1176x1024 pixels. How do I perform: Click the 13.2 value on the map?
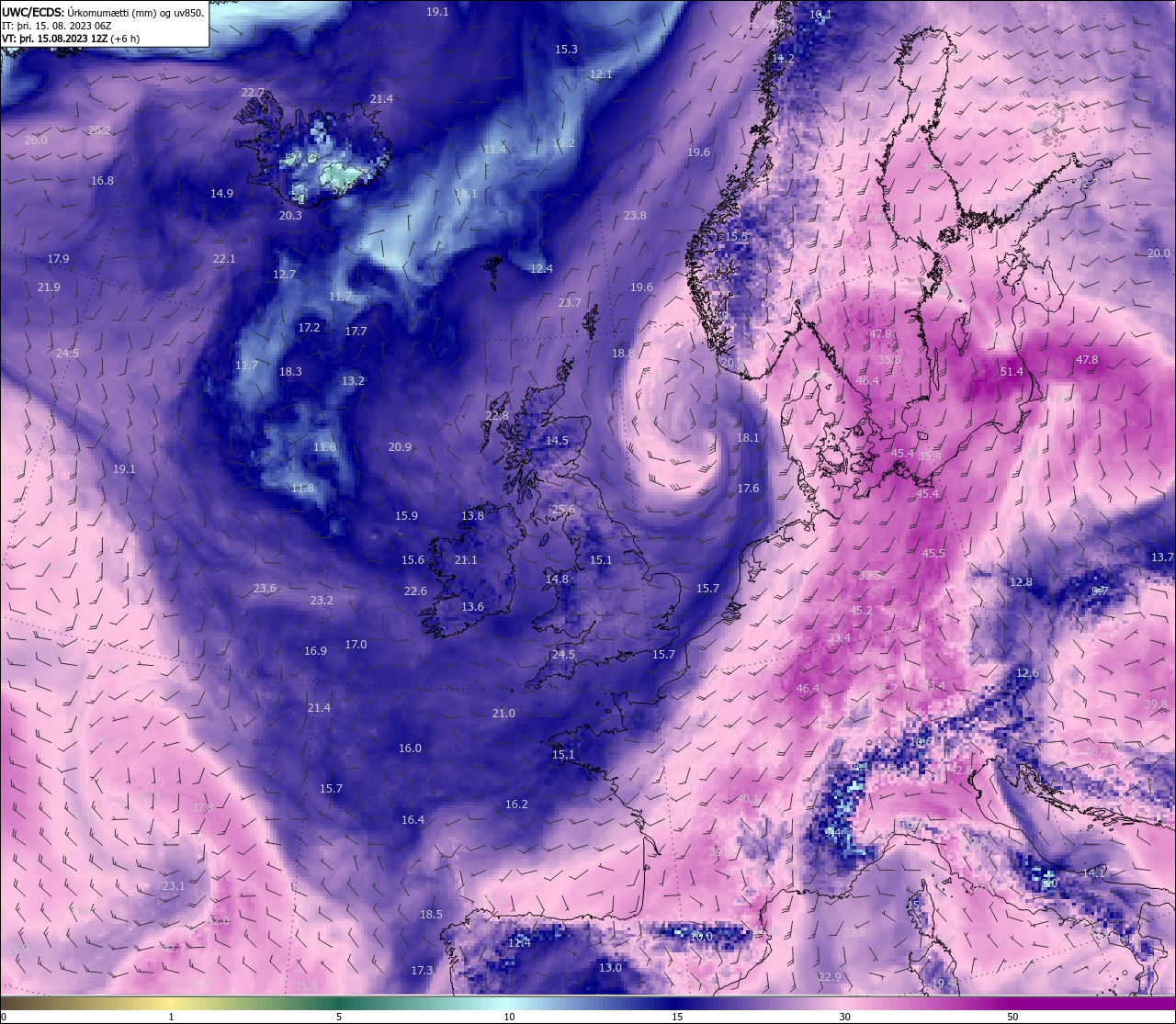(x=353, y=380)
